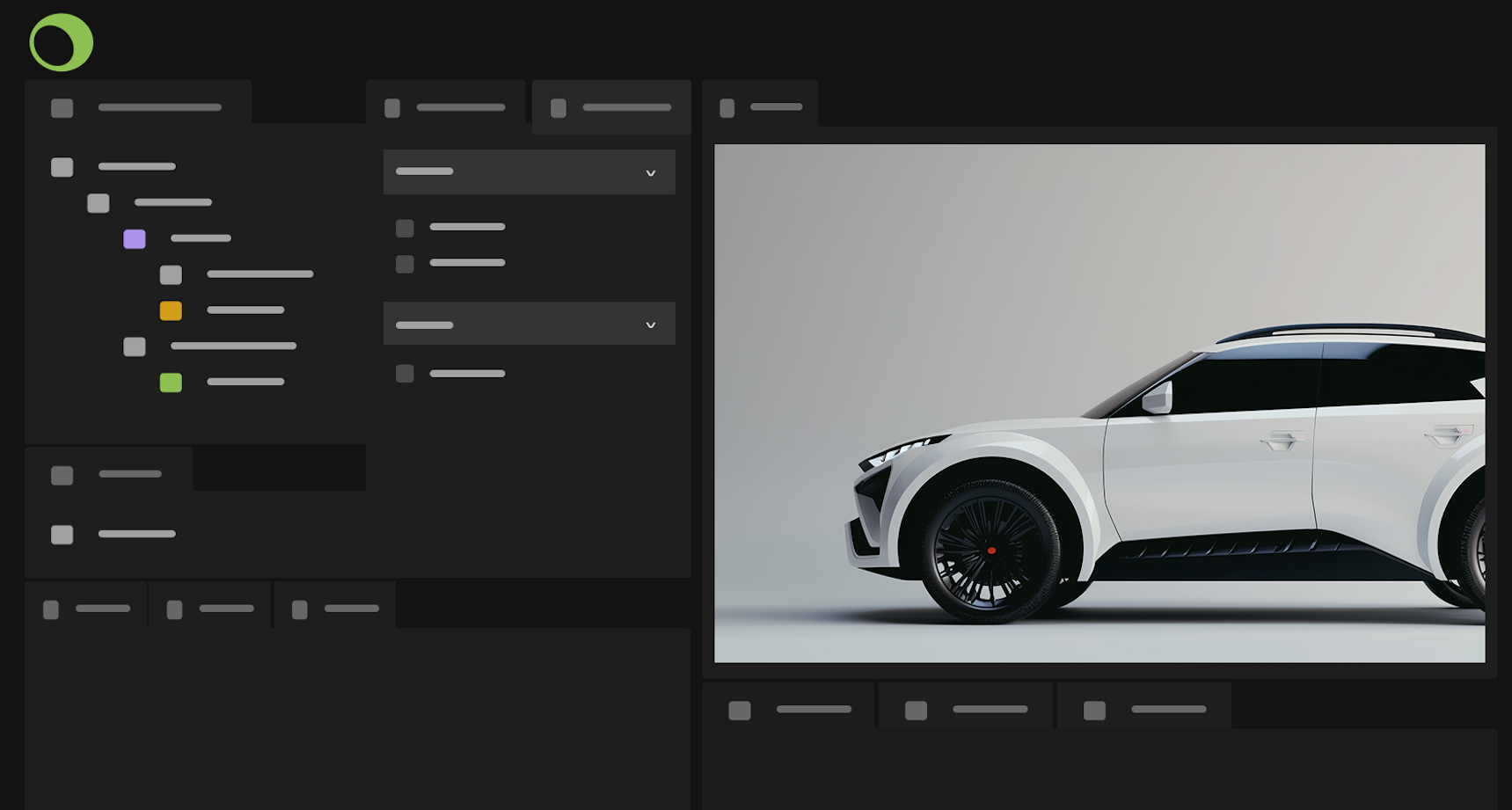
Task: Switch to the inactive tab of the properties panel
Action: (446, 106)
